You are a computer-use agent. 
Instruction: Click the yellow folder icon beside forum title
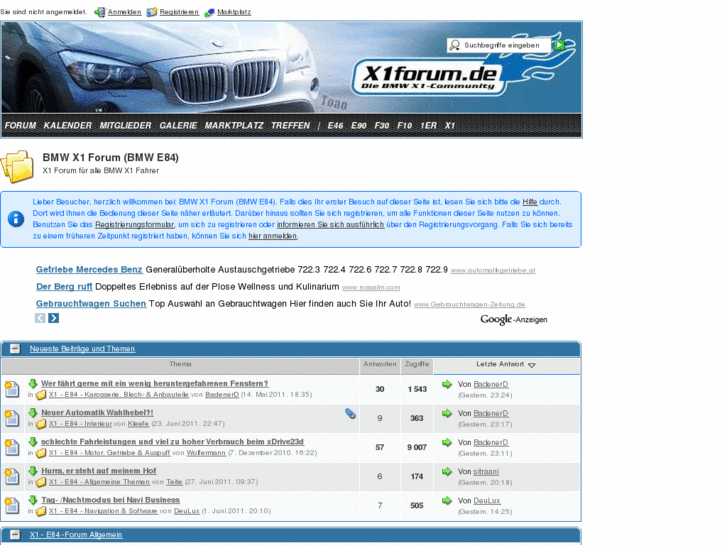pyautogui.click(x=17, y=166)
